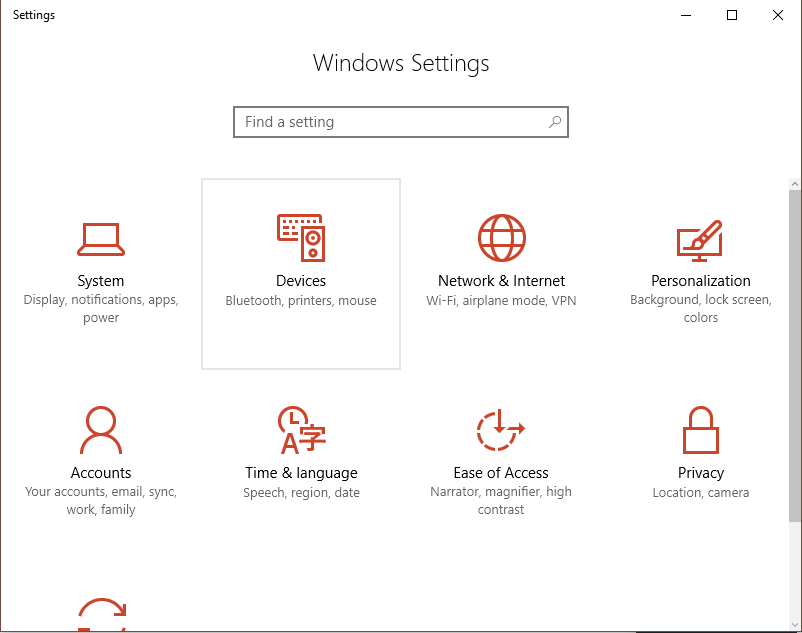The width and height of the screenshot is (802, 633).
Task: Close the Settings window
Action: pos(777,15)
